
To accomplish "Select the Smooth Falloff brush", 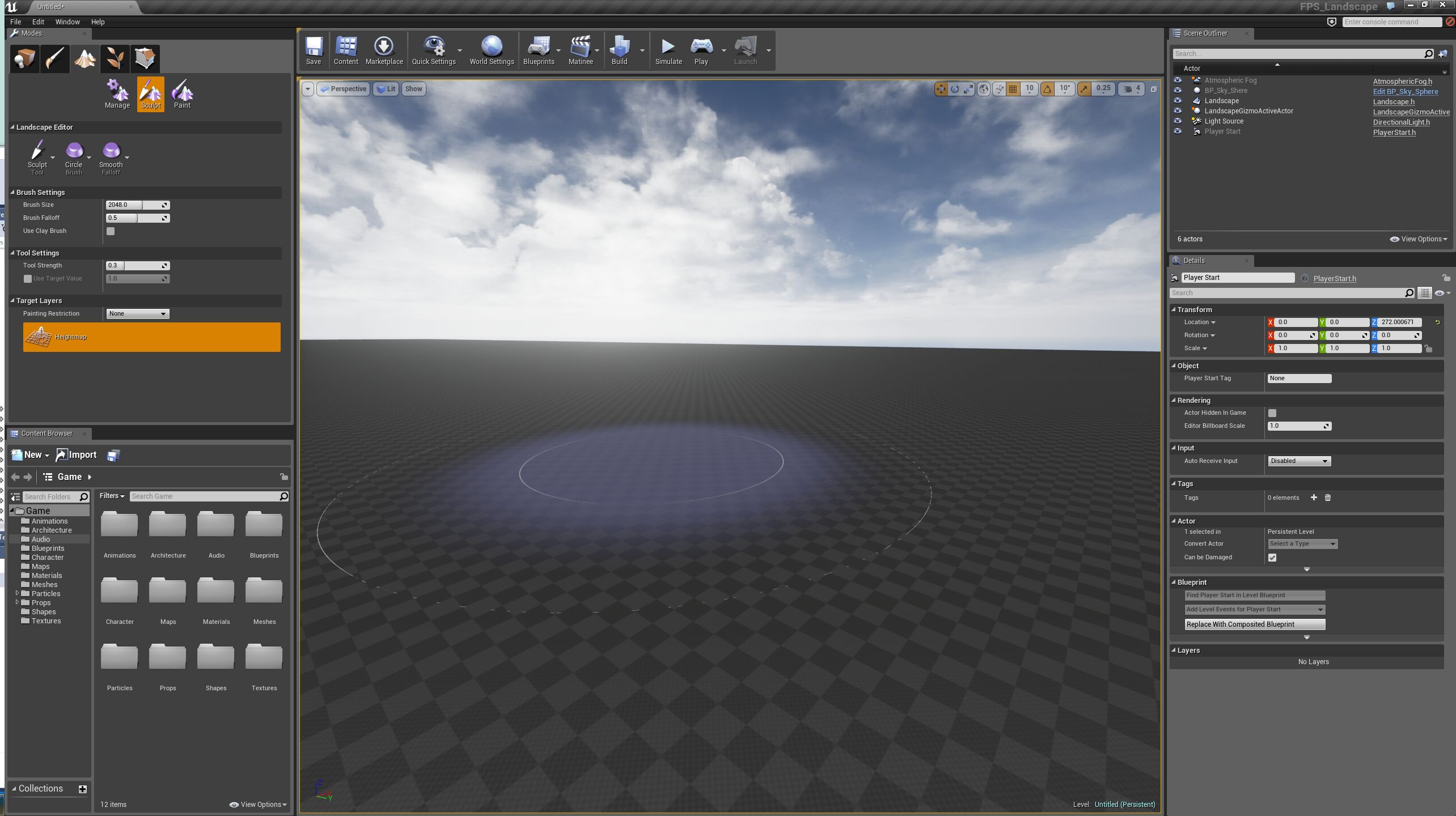I will (111, 152).
